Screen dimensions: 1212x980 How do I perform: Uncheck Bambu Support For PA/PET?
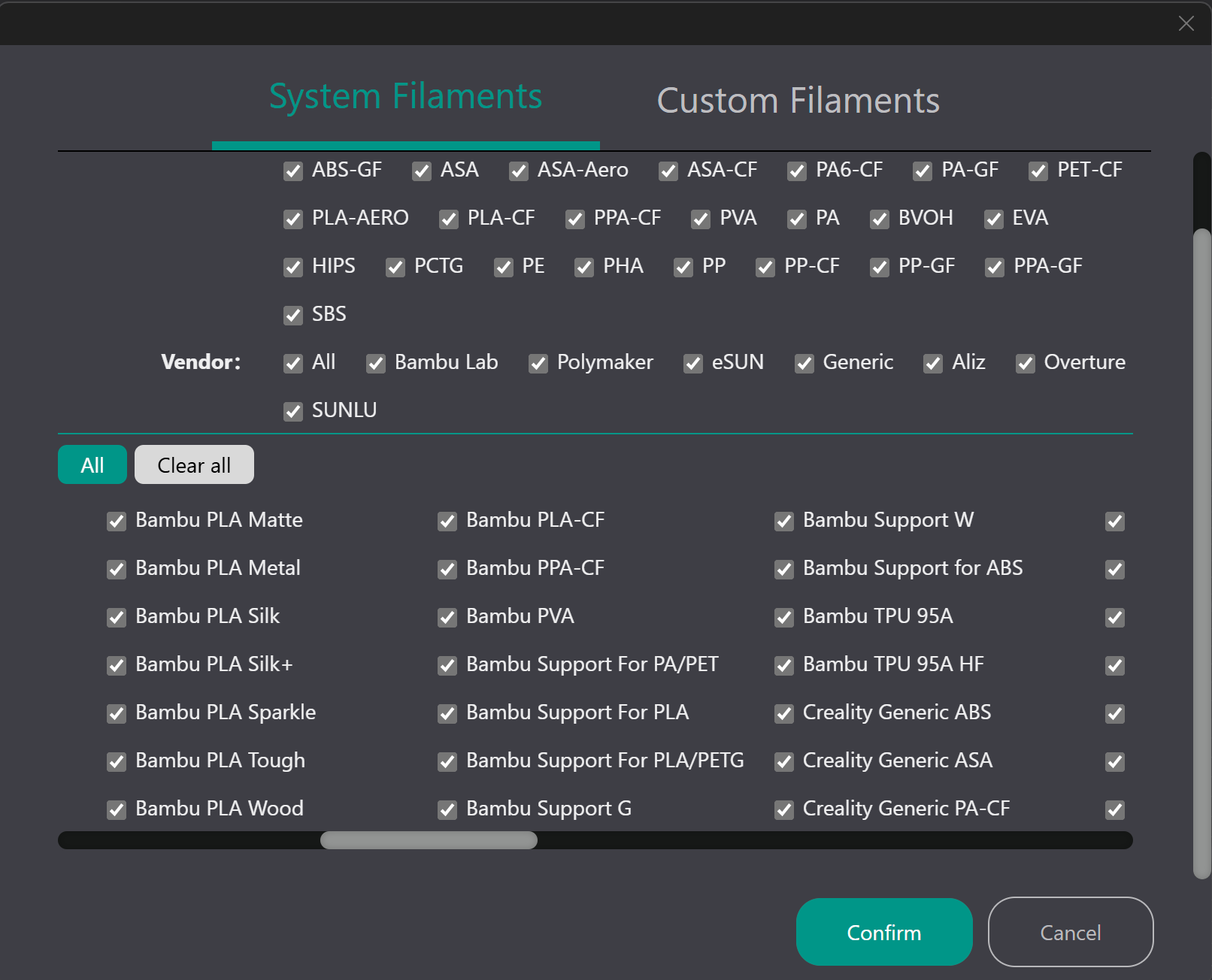pyautogui.click(x=447, y=666)
